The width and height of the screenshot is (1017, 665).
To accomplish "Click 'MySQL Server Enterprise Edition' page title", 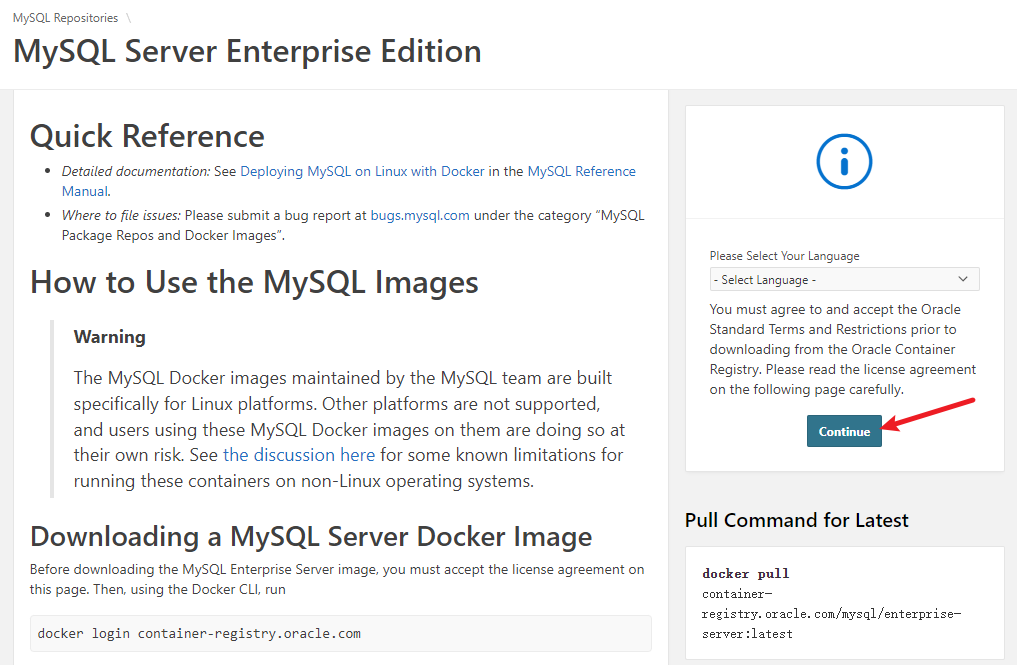I will coord(247,51).
